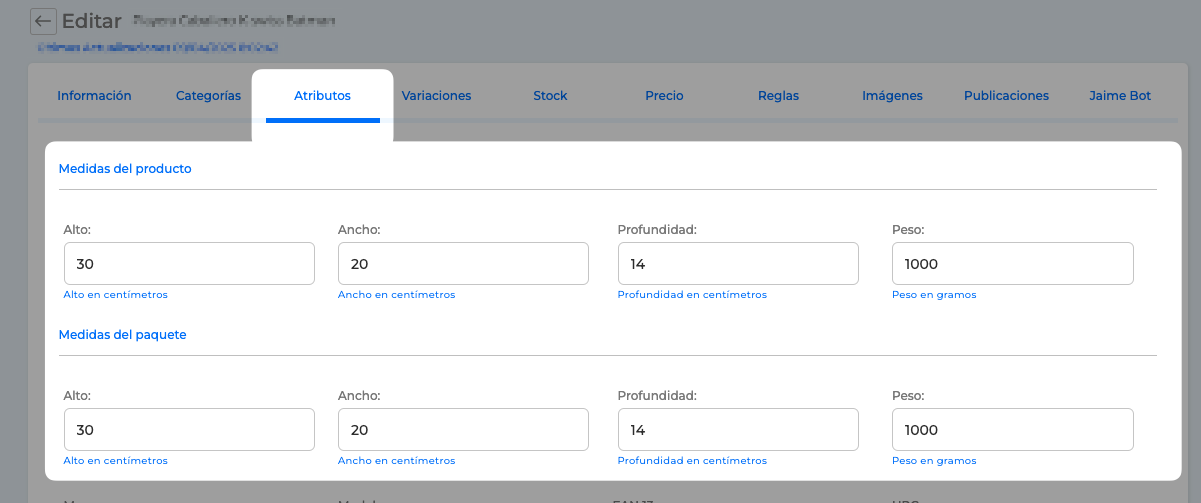The height and width of the screenshot is (503, 1201).
Task: Open the Reglas tab
Action: tap(778, 96)
